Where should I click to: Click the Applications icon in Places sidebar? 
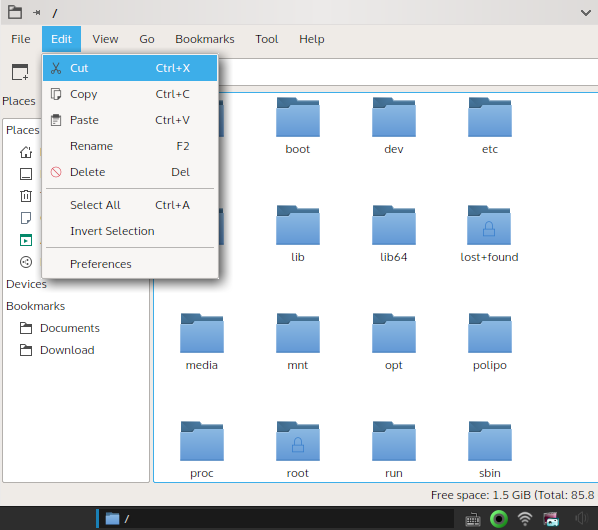tap(26, 240)
